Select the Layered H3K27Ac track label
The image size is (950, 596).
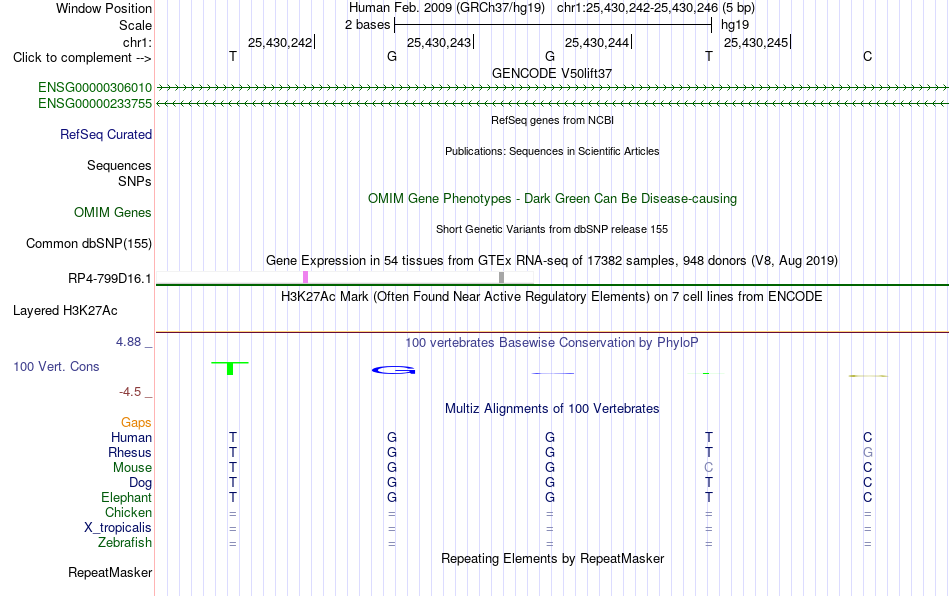(65, 311)
